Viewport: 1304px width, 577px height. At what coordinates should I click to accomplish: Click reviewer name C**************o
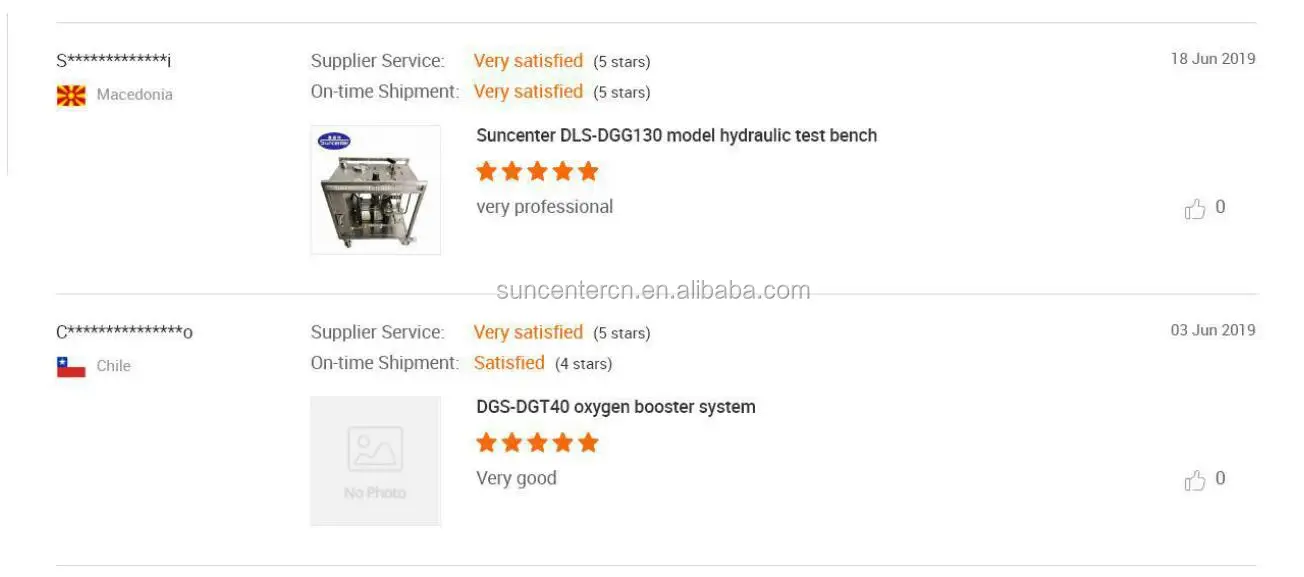click(x=124, y=332)
